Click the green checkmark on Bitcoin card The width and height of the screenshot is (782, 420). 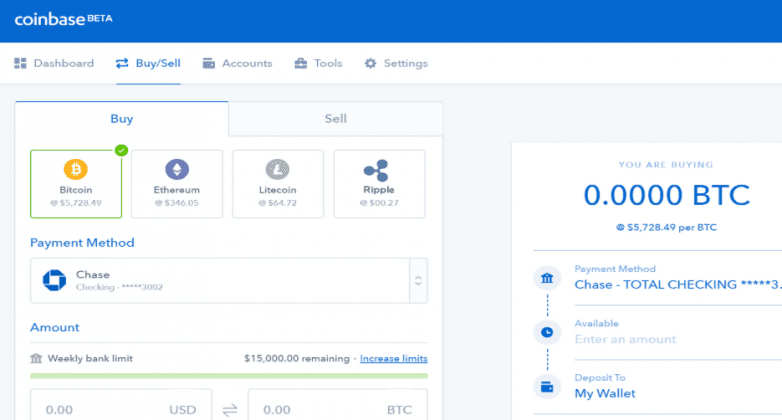tap(121, 150)
